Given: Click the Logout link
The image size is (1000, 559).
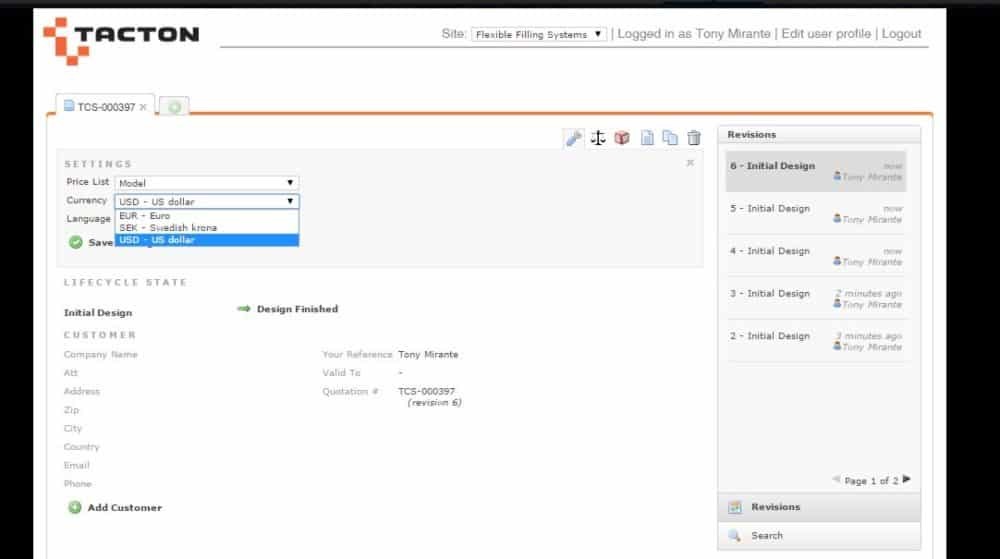Looking at the screenshot, I should 901,34.
